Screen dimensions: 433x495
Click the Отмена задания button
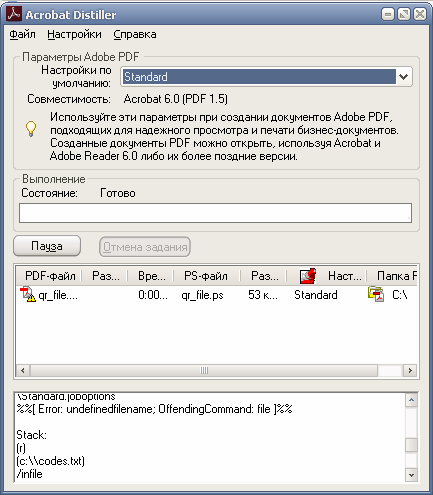[x=145, y=247]
